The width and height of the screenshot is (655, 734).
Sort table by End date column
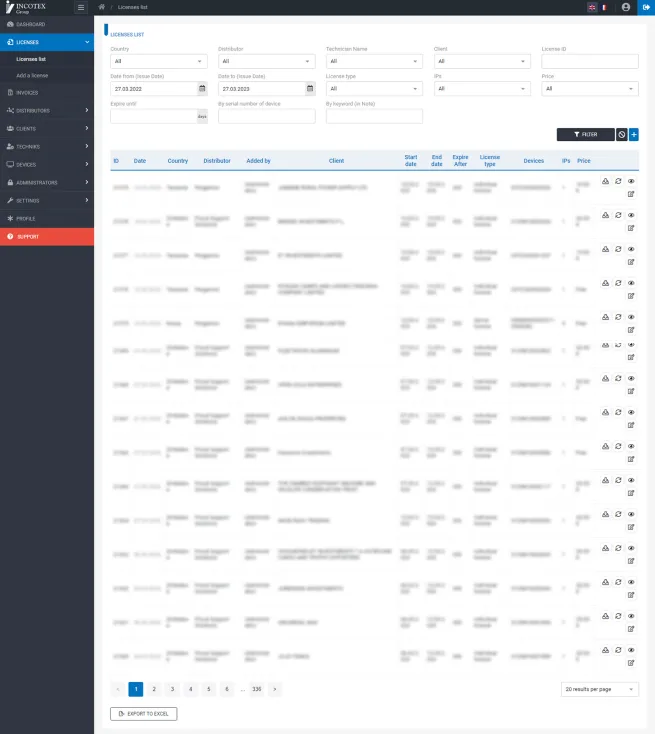[437, 161]
